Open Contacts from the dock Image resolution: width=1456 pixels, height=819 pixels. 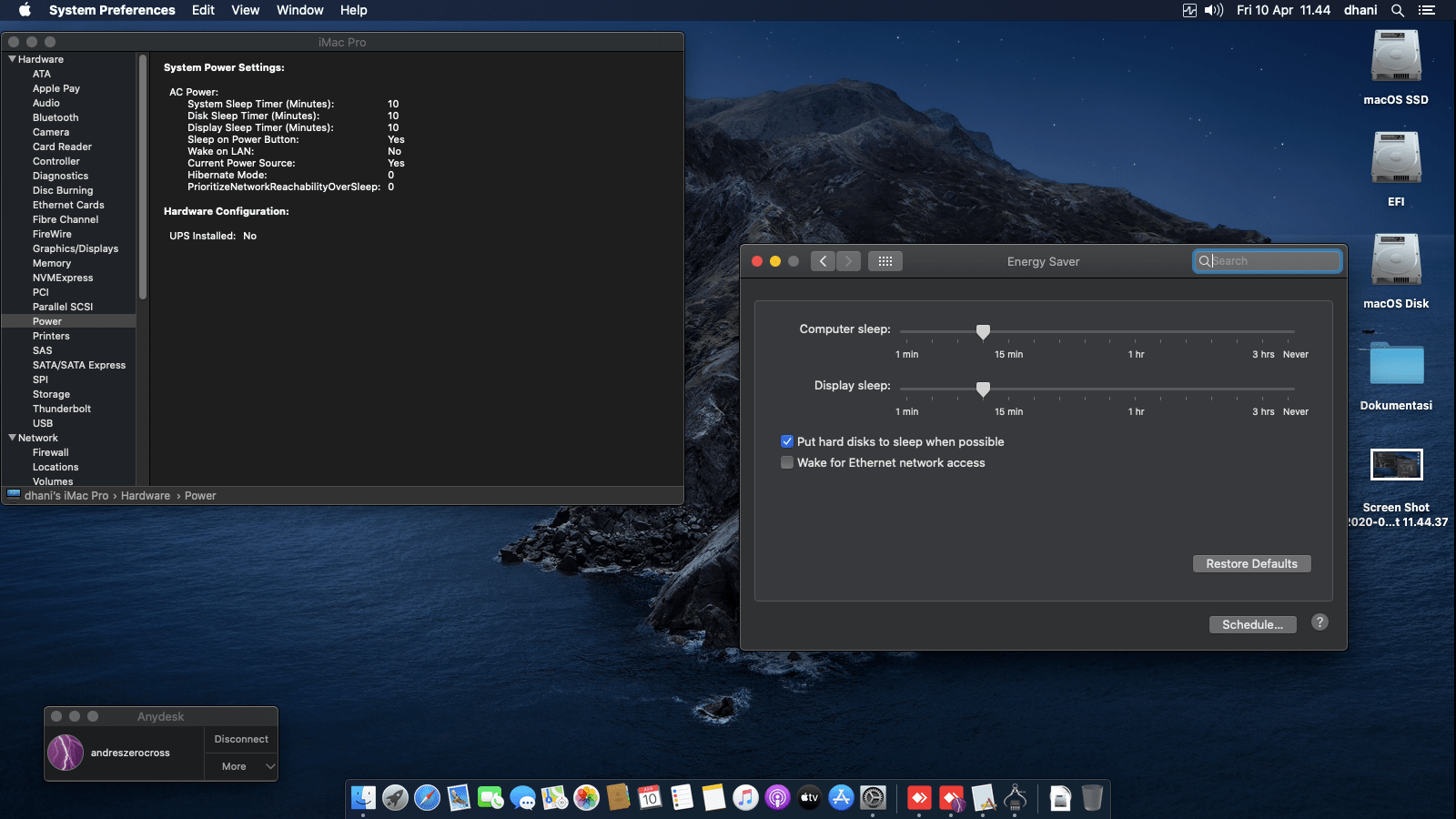pos(618,798)
